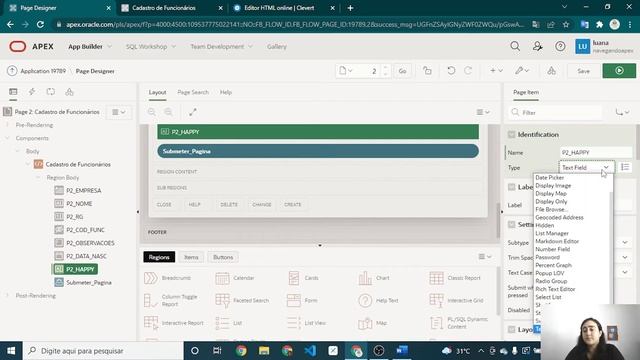The height and width of the screenshot is (360, 640).
Task: Select the Faceted Search region in gallery
Action: coord(242,300)
